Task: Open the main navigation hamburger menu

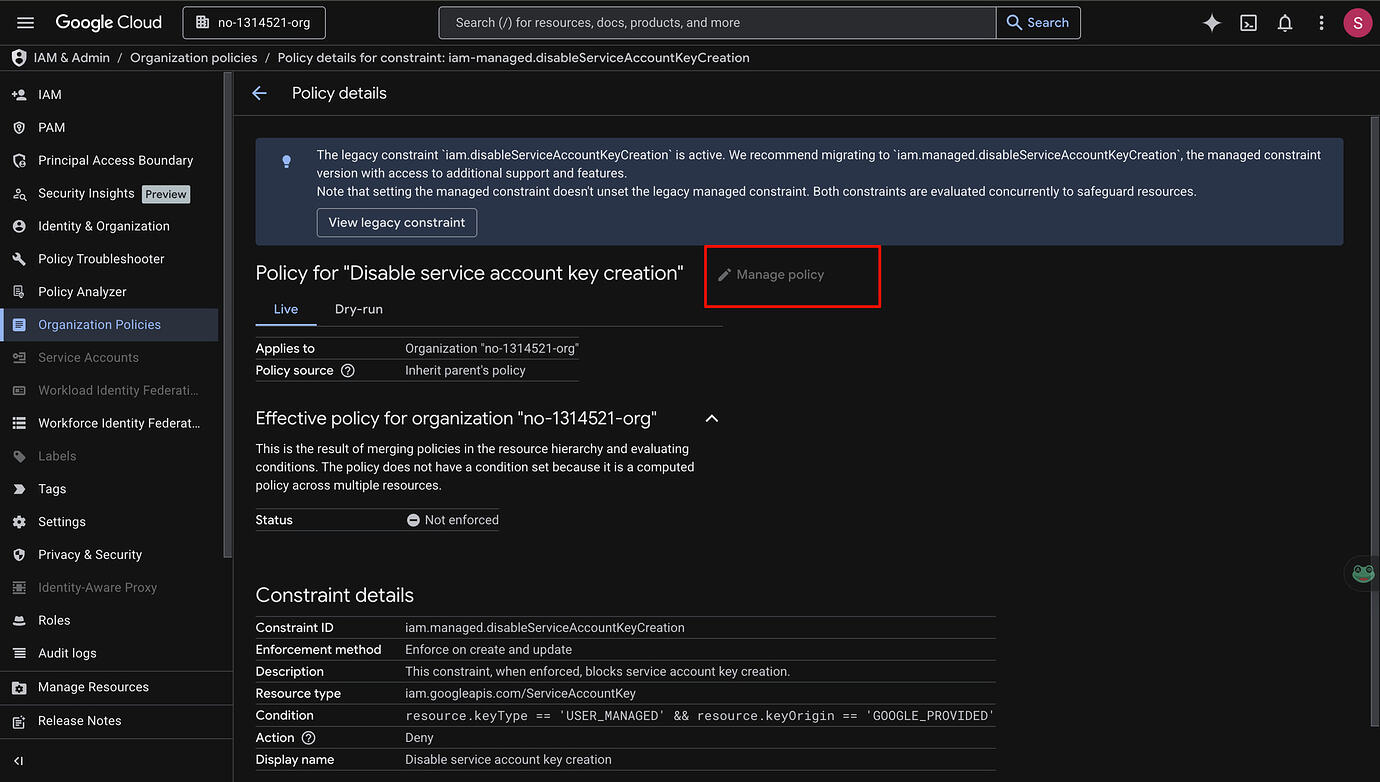Action: click(x=26, y=22)
